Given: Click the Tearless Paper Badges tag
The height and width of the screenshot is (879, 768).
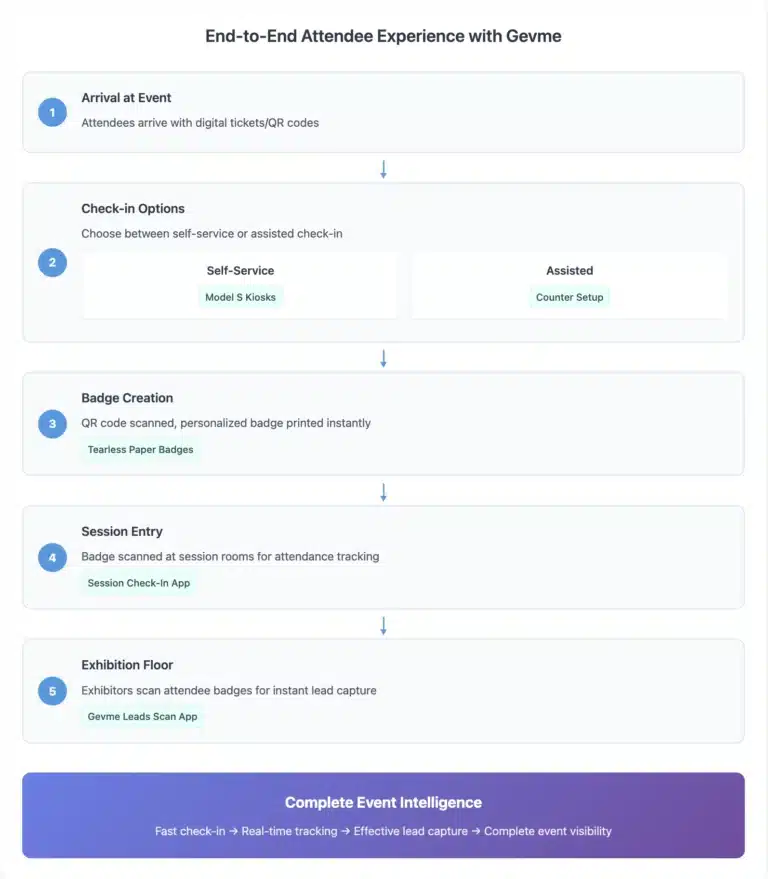Looking at the screenshot, I should pos(140,450).
